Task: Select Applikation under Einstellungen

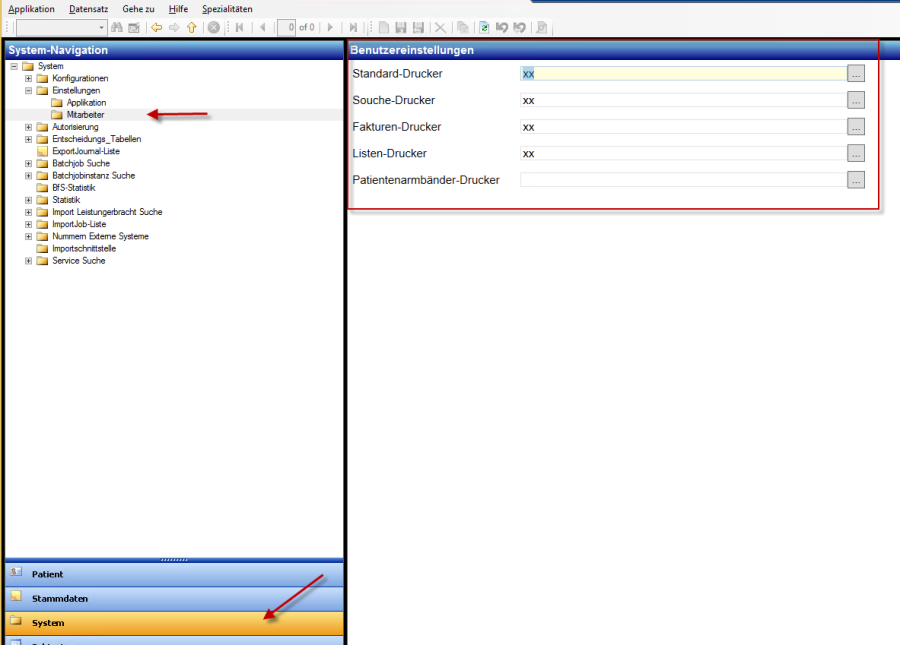Action: tap(86, 102)
